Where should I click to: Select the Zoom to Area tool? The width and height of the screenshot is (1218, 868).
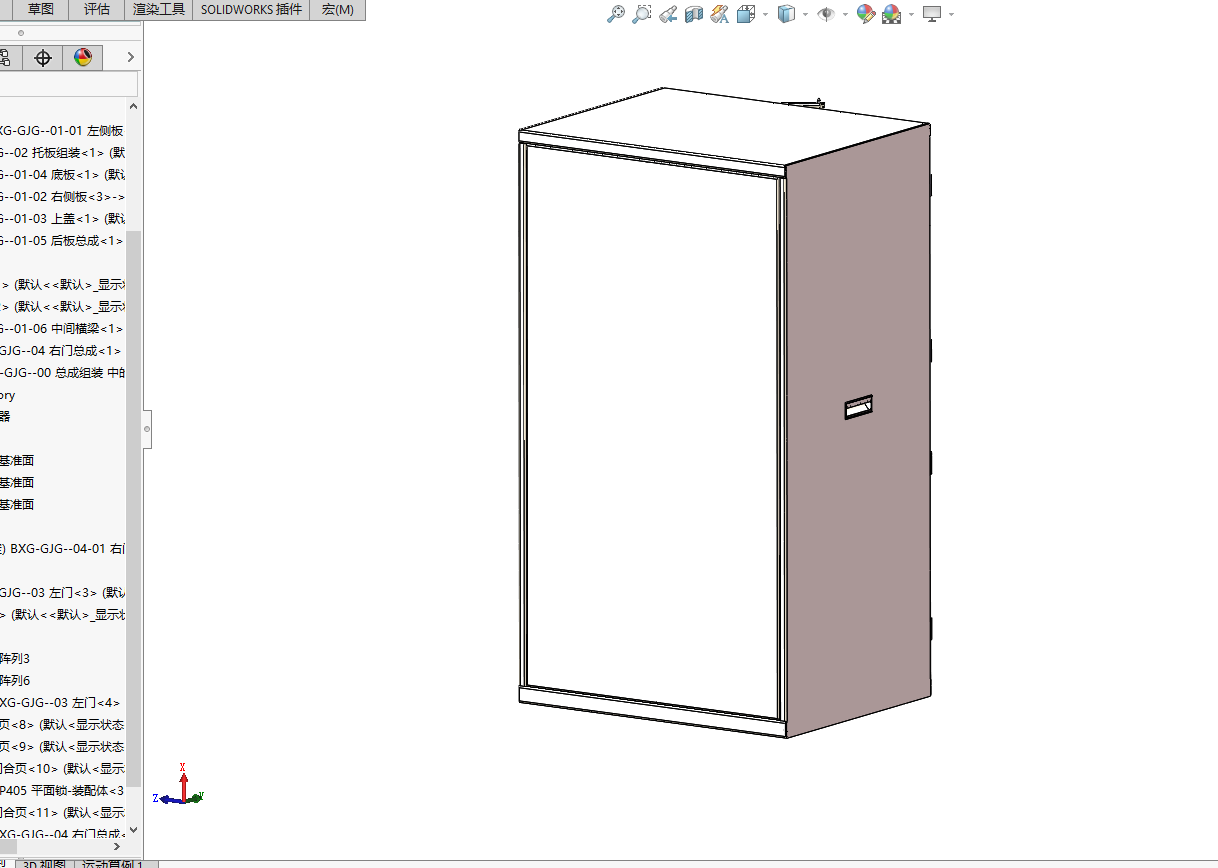click(x=642, y=14)
